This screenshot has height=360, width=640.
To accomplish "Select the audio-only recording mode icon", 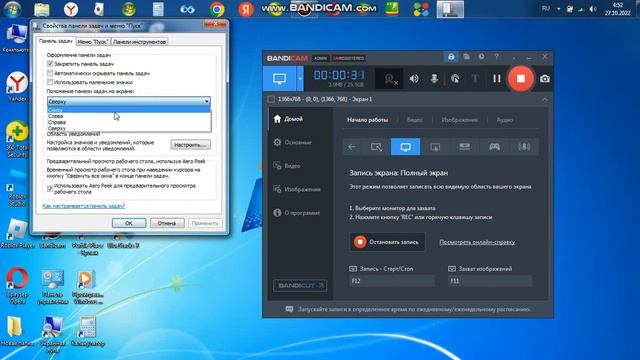I will (524, 147).
